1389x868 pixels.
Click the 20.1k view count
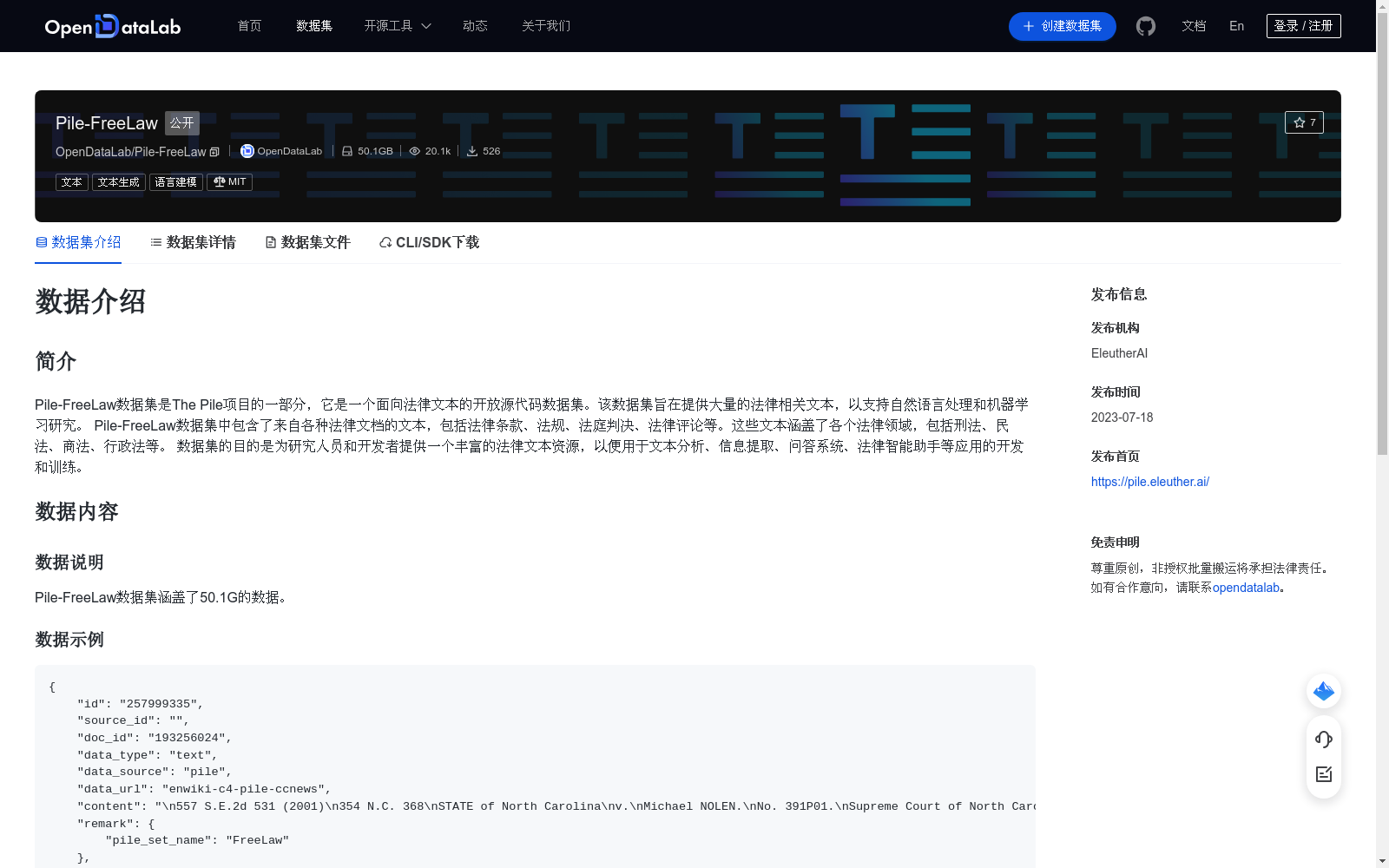(x=438, y=151)
